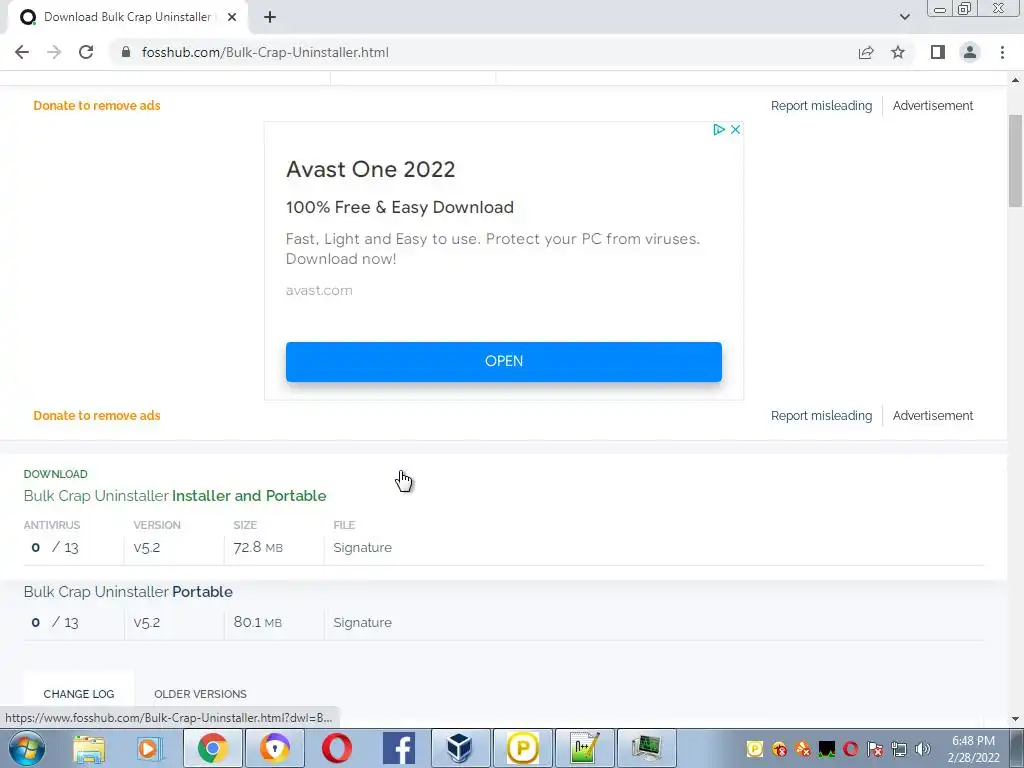Open the Action Center flag icon
This screenshot has width=1024, height=768.
pyautogui.click(x=875, y=748)
